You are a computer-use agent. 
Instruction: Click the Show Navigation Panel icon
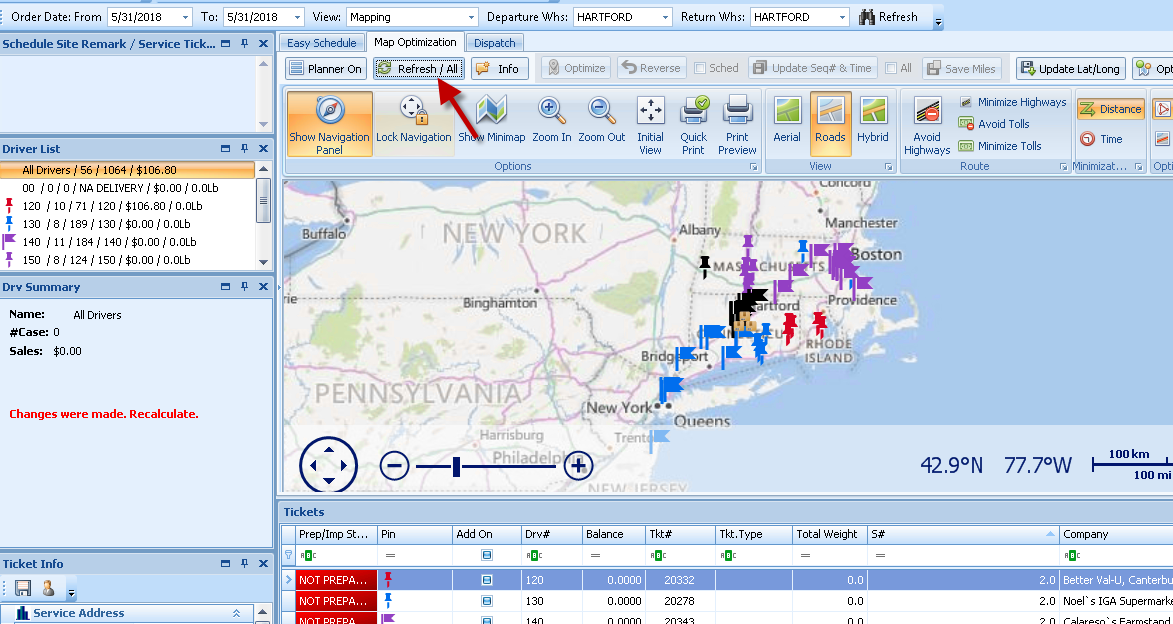tap(329, 123)
